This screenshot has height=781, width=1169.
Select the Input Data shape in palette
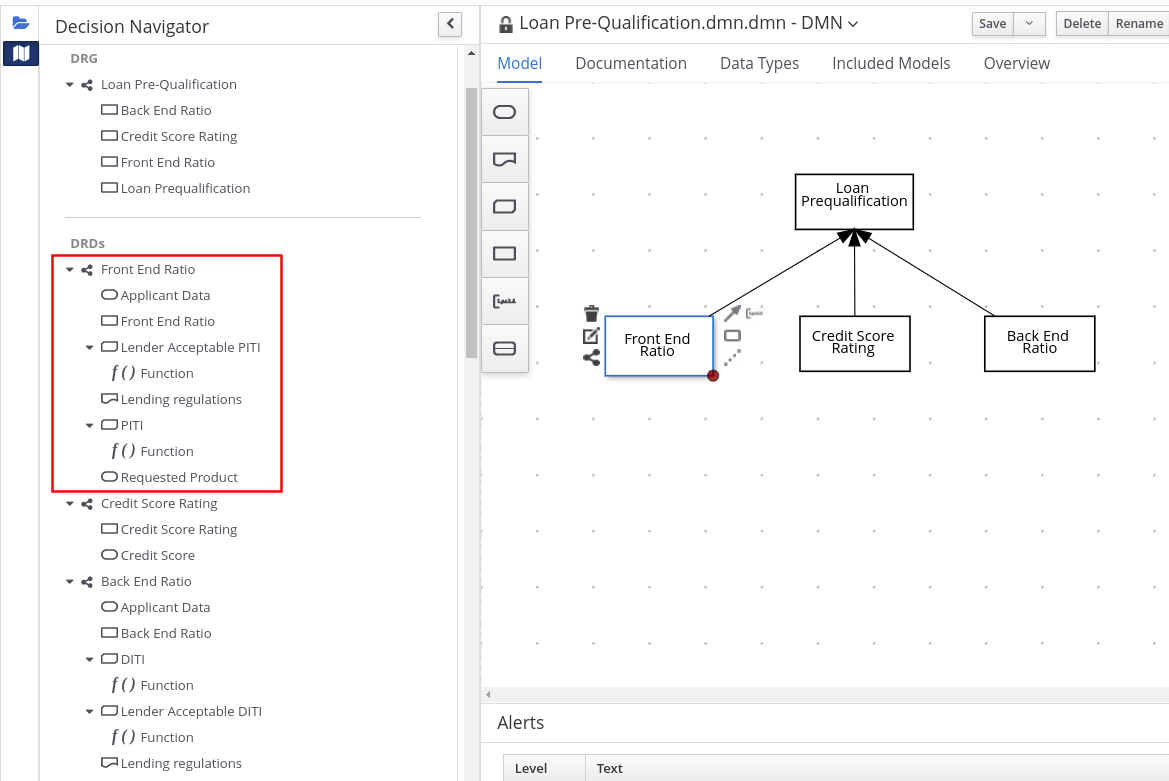[505, 112]
